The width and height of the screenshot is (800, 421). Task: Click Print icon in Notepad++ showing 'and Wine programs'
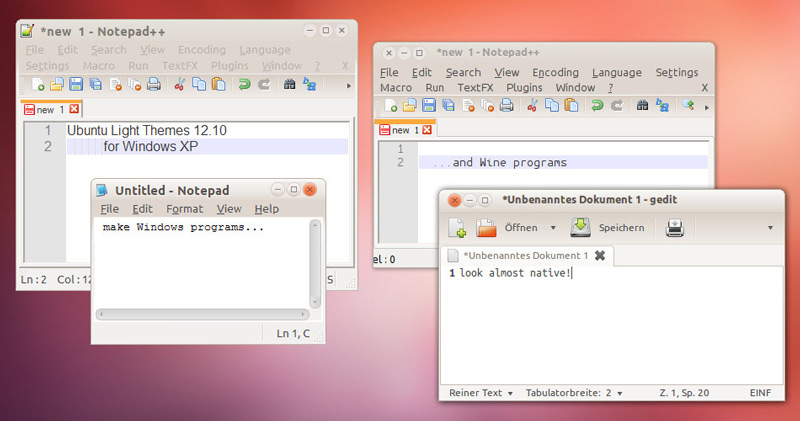507,106
